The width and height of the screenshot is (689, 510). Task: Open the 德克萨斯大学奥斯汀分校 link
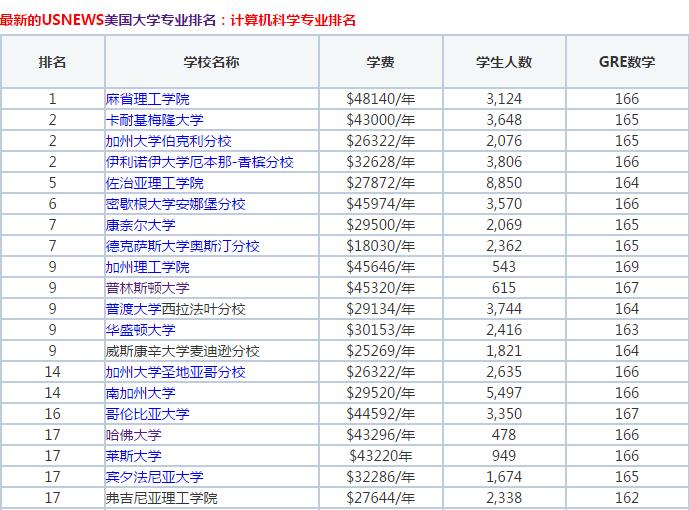pos(182,246)
